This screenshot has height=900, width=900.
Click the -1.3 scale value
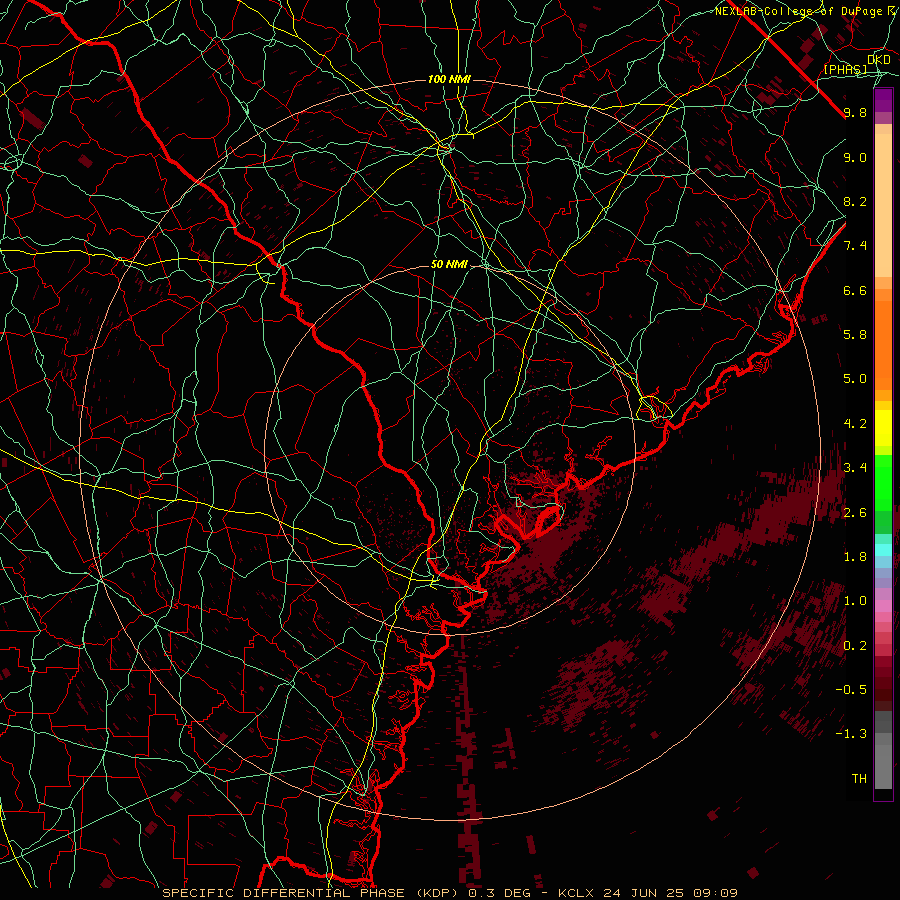tap(851, 734)
